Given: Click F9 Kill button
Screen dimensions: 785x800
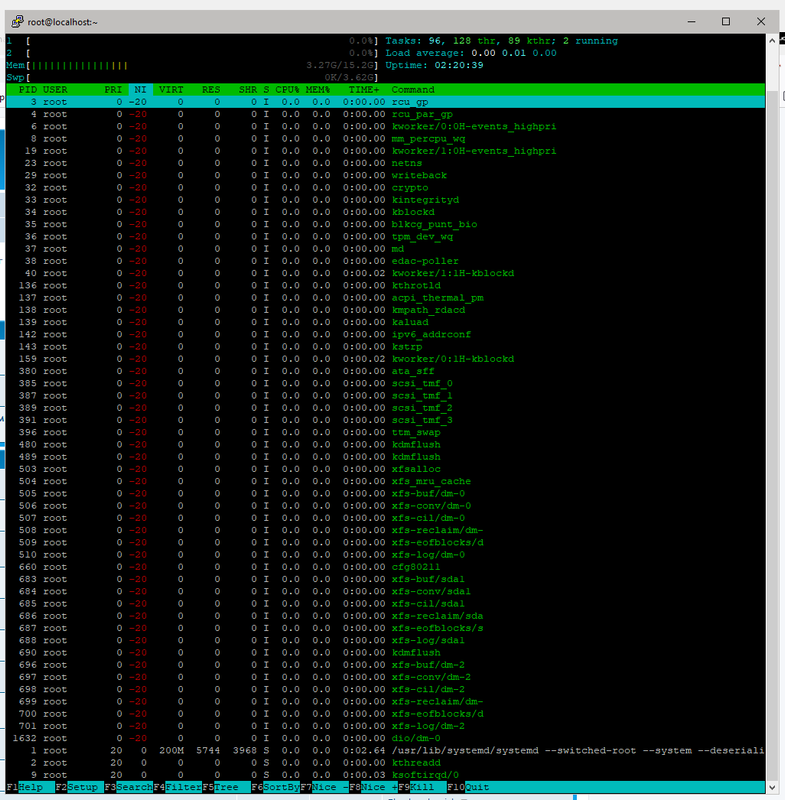Looking at the screenshot, I should 422,787.
